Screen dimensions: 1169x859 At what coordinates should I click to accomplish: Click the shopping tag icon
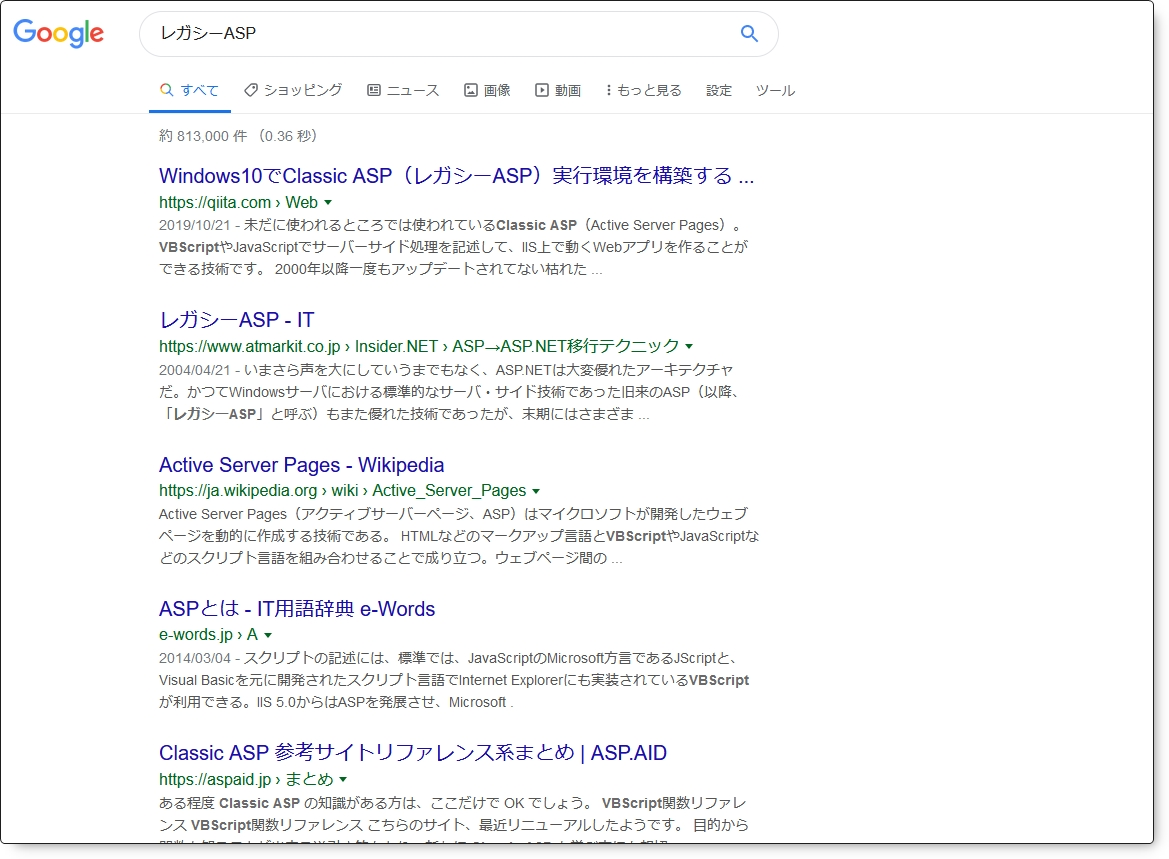[x=251, y=90]
